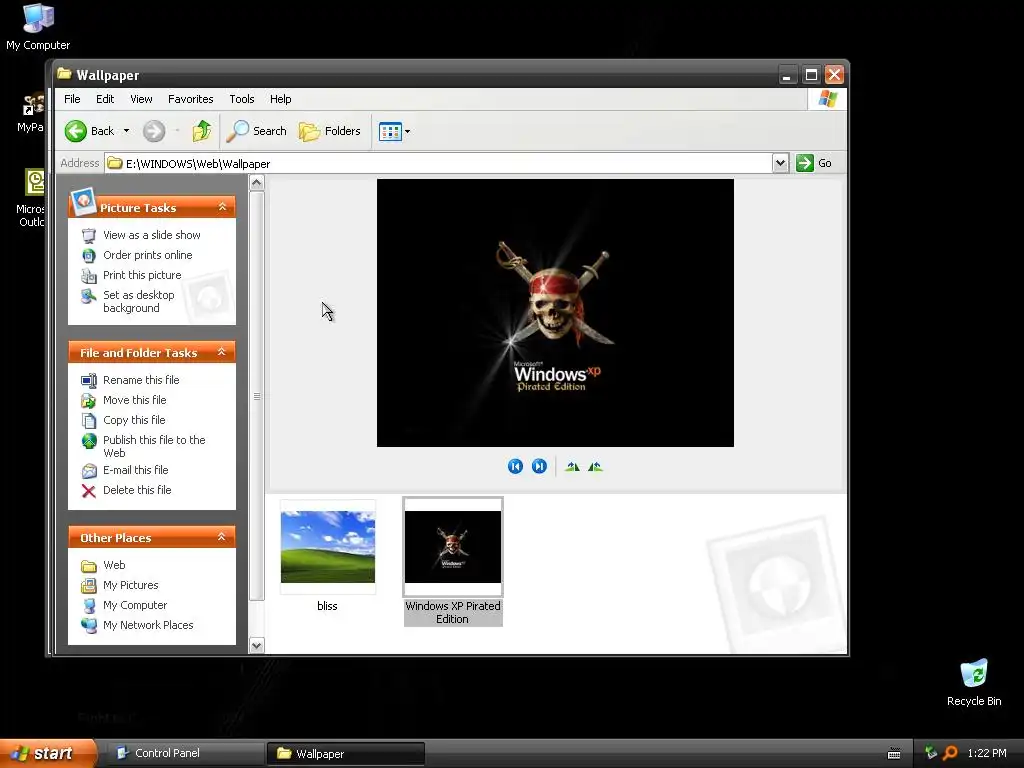
Task: Show next image in filmstrip
Action: 539,466
